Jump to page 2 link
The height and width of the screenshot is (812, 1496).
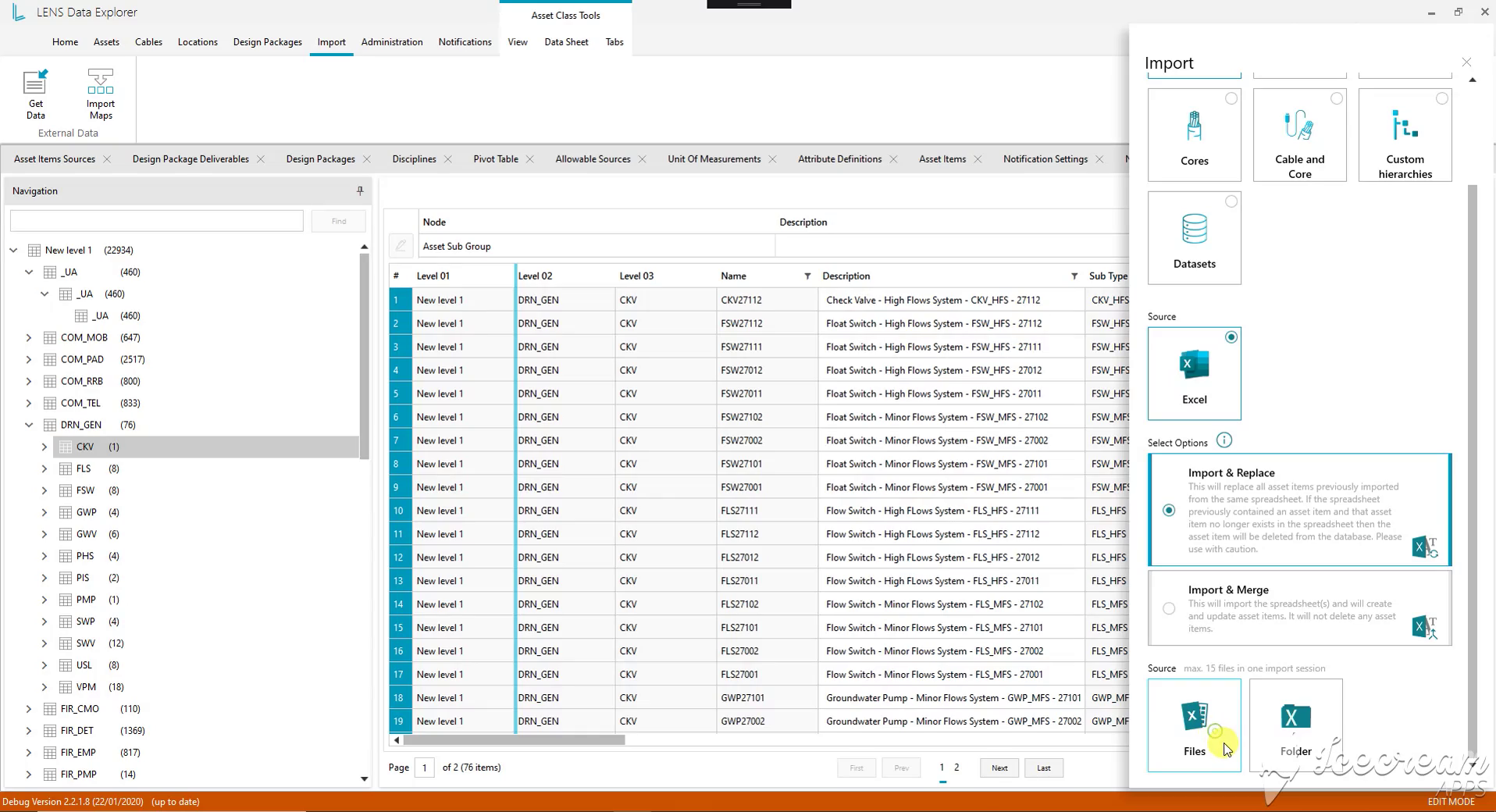coord(956,767)
